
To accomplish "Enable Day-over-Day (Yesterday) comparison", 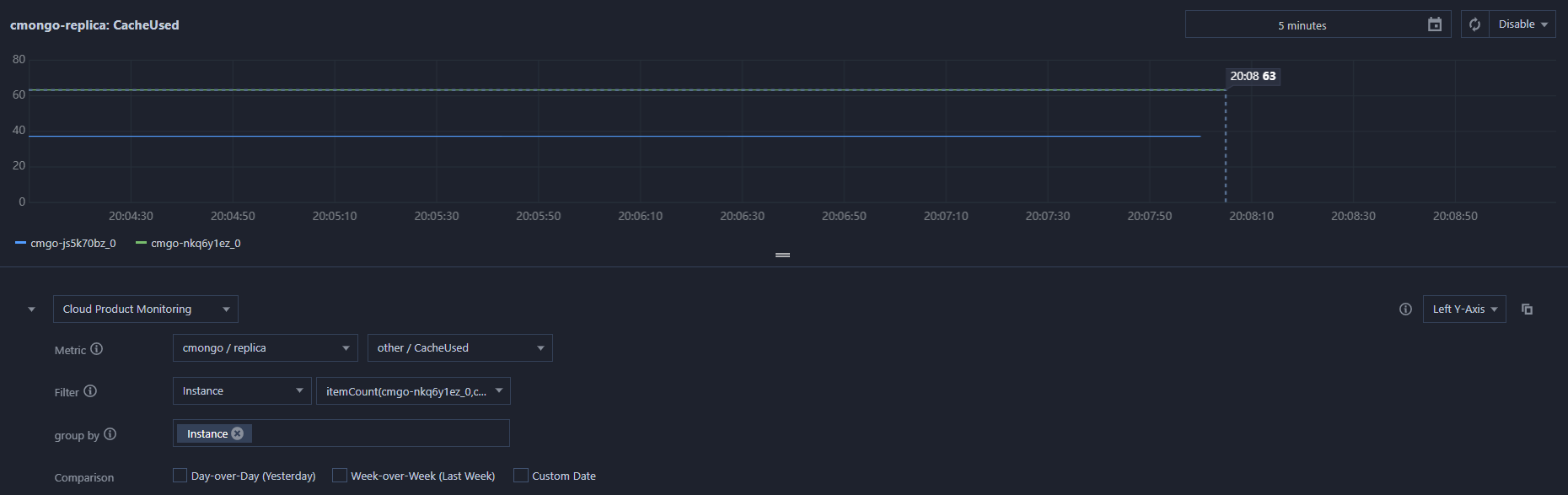I will [180, 476].
